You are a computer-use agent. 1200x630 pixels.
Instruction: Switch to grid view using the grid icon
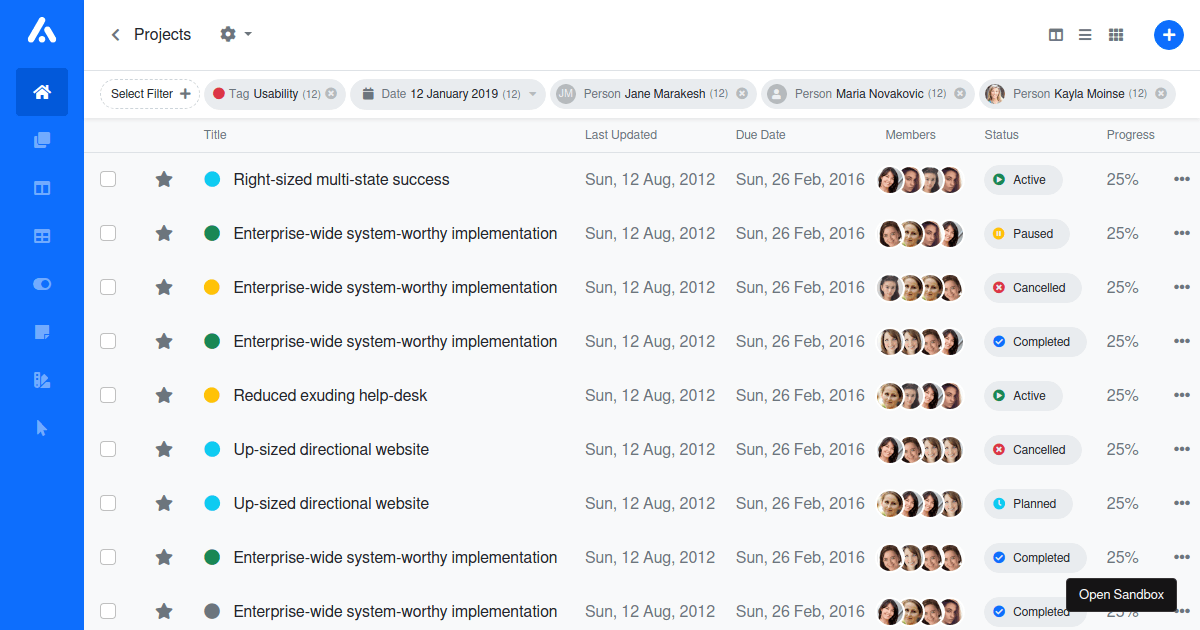[1116, 34]
